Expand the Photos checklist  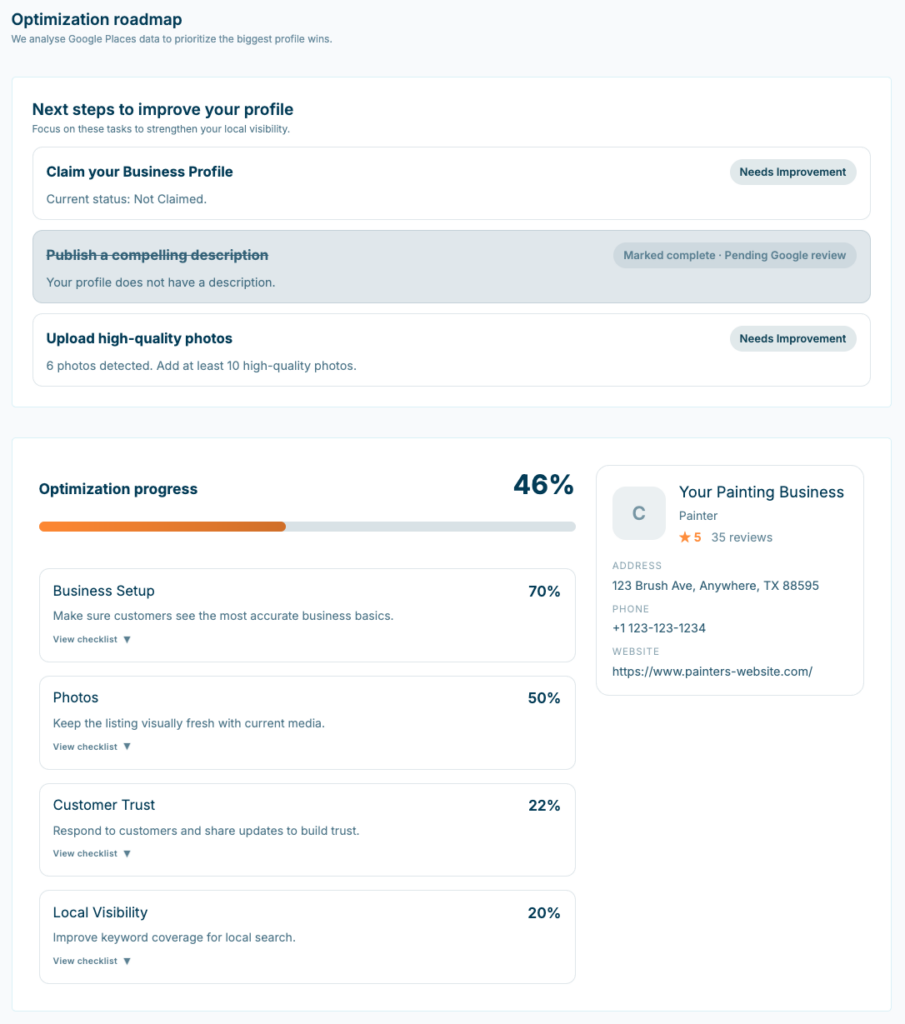92,747
